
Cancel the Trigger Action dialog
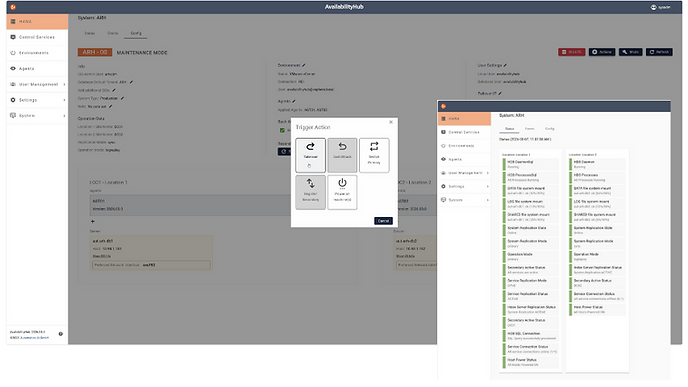383,221
